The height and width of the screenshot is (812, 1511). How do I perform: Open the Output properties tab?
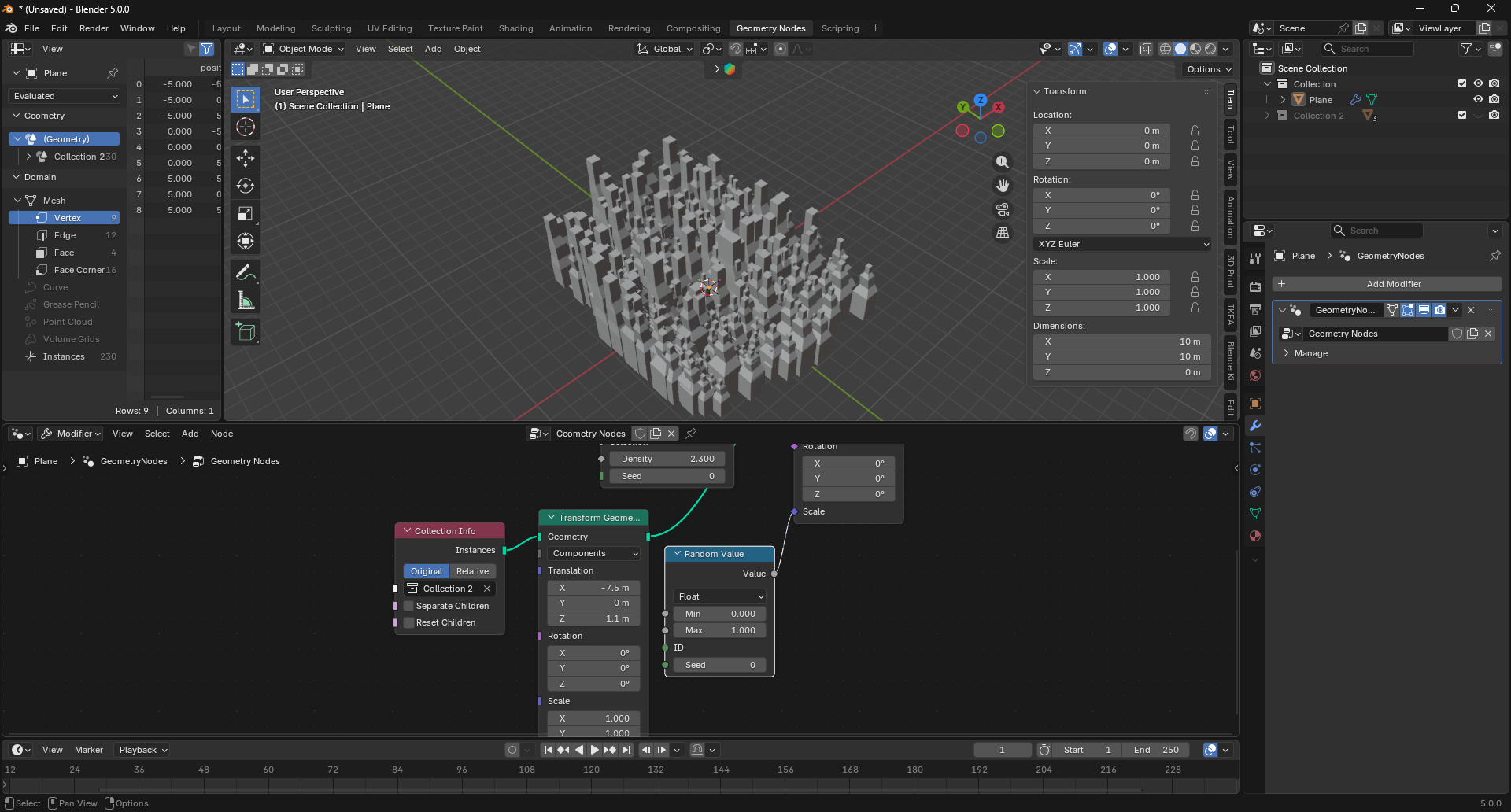point(1255,309)
